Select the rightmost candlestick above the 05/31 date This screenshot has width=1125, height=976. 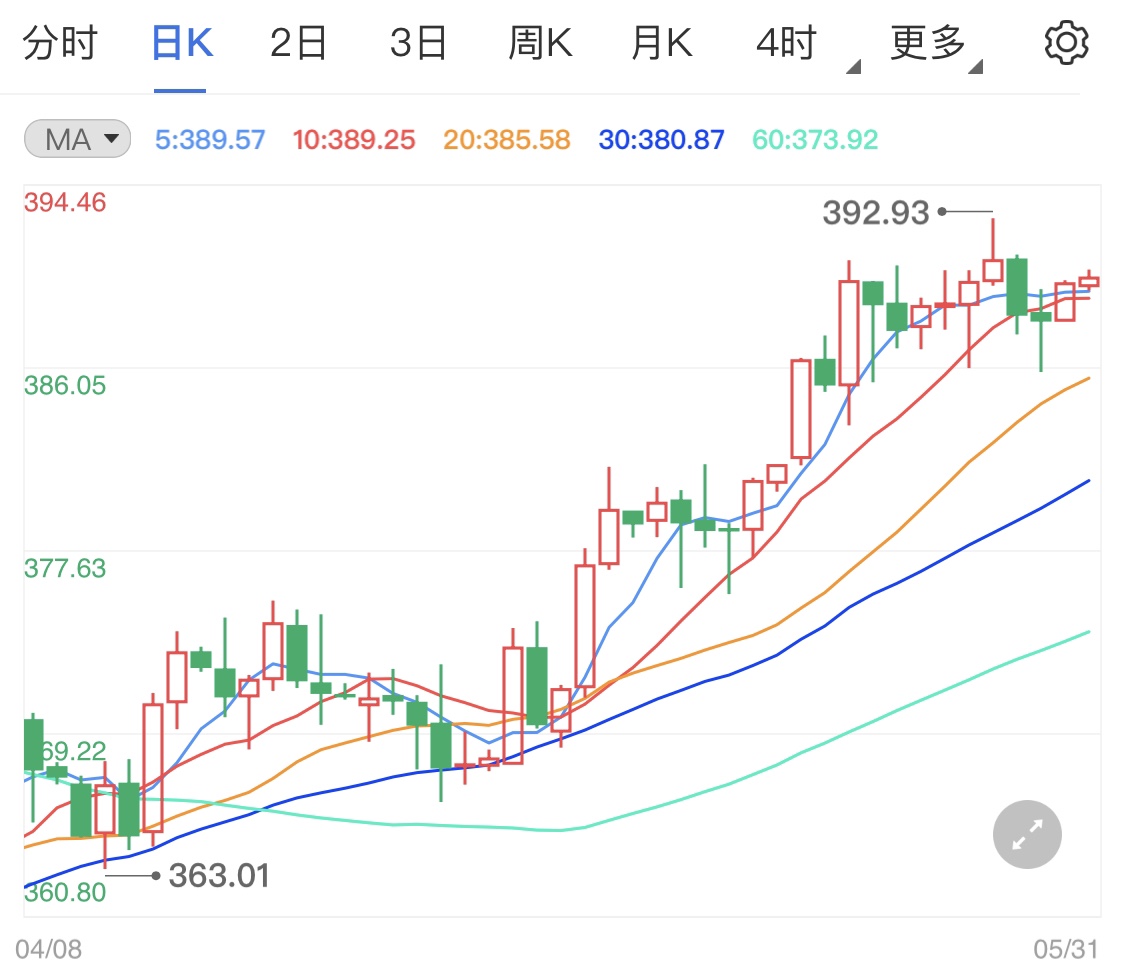pos(1088,280)
